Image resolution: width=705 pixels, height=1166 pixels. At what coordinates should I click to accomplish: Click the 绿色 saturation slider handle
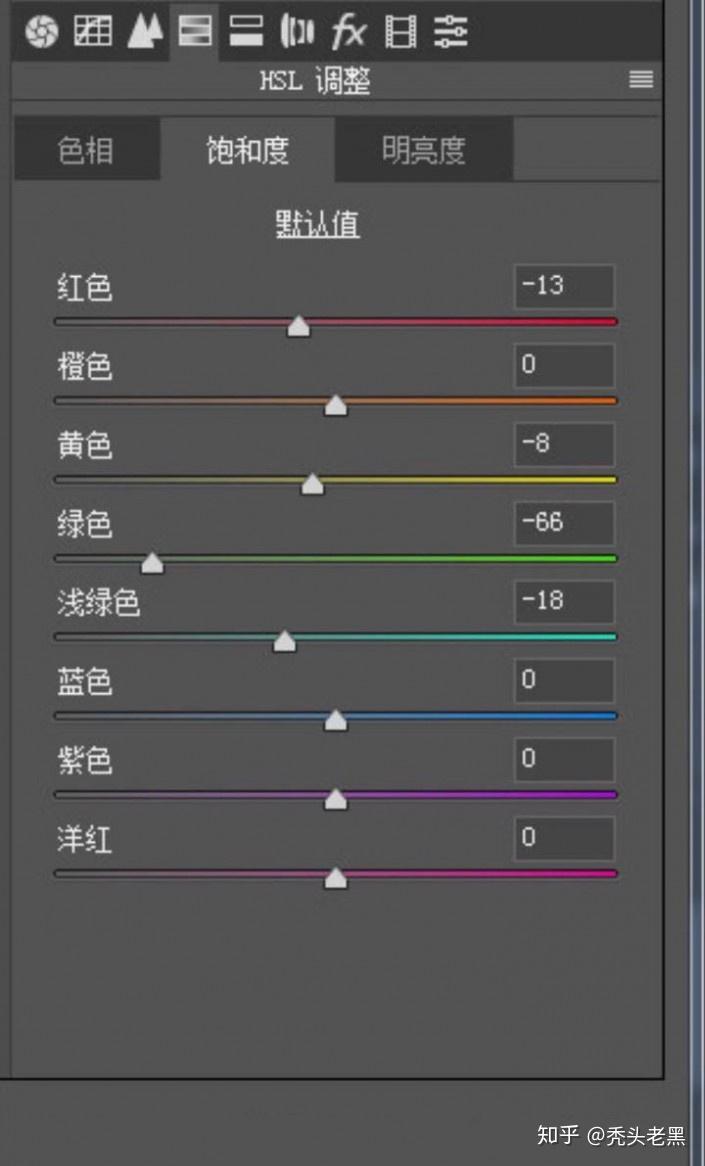152,563
